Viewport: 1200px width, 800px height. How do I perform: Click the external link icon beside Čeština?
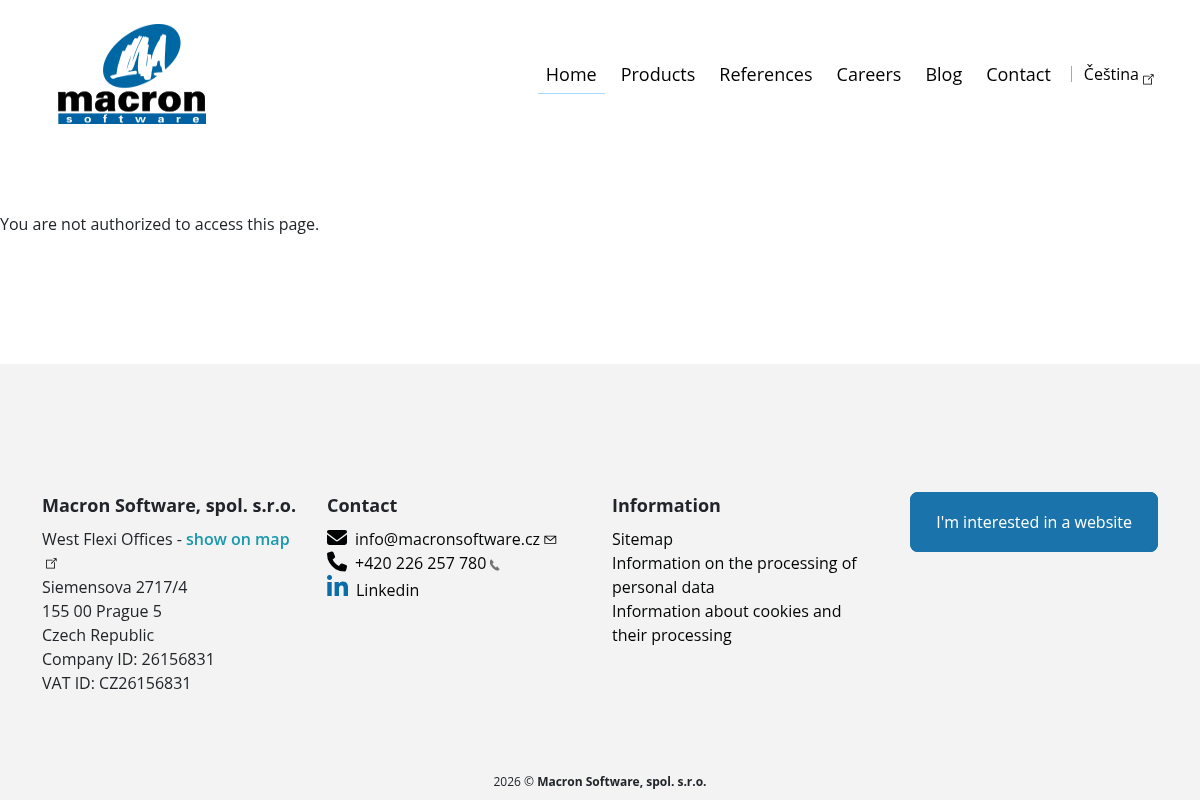(x=1149, y=79)
